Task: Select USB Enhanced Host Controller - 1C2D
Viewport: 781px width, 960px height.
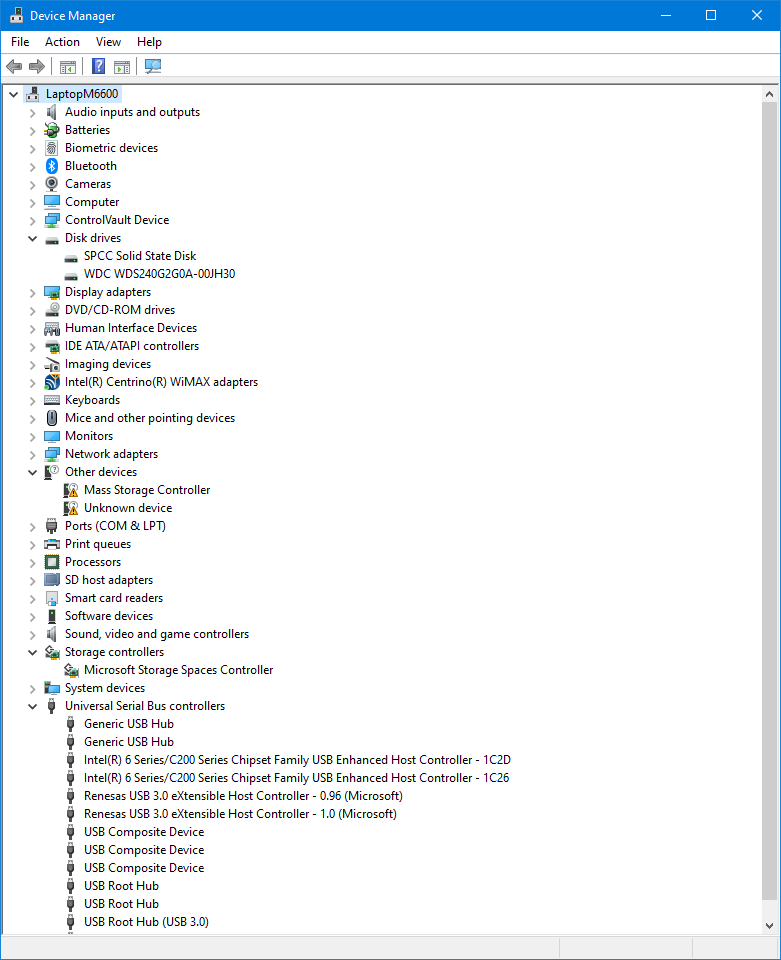Action: click(297, 760)
